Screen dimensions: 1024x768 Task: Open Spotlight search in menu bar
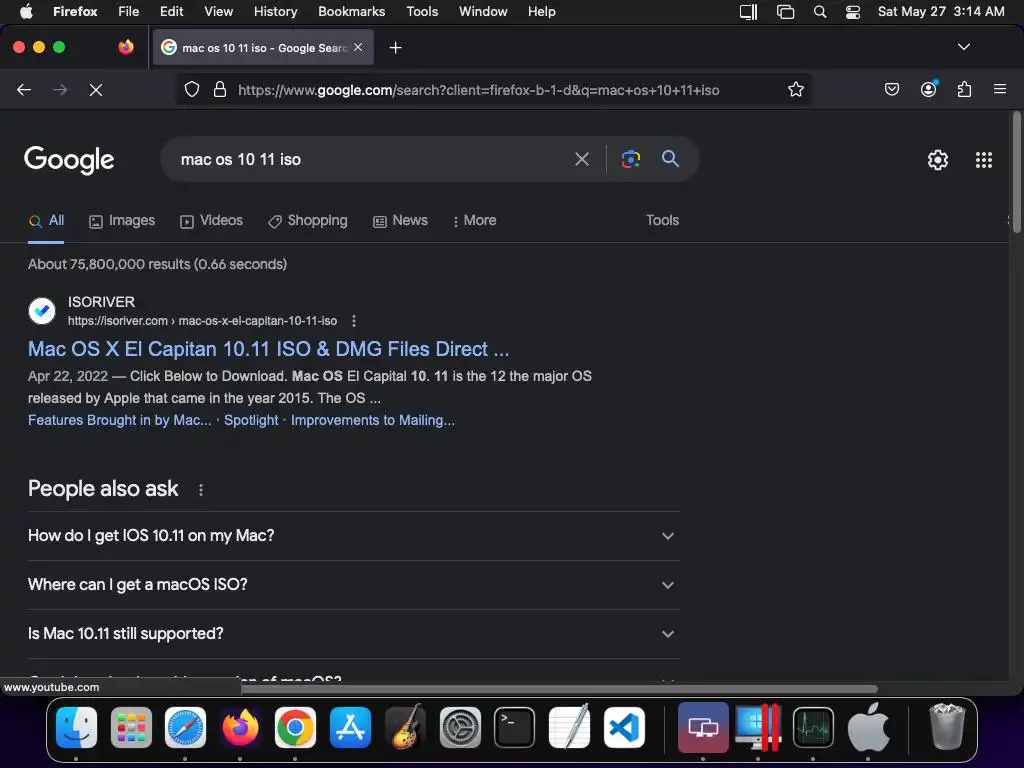[x=820, y=12]
